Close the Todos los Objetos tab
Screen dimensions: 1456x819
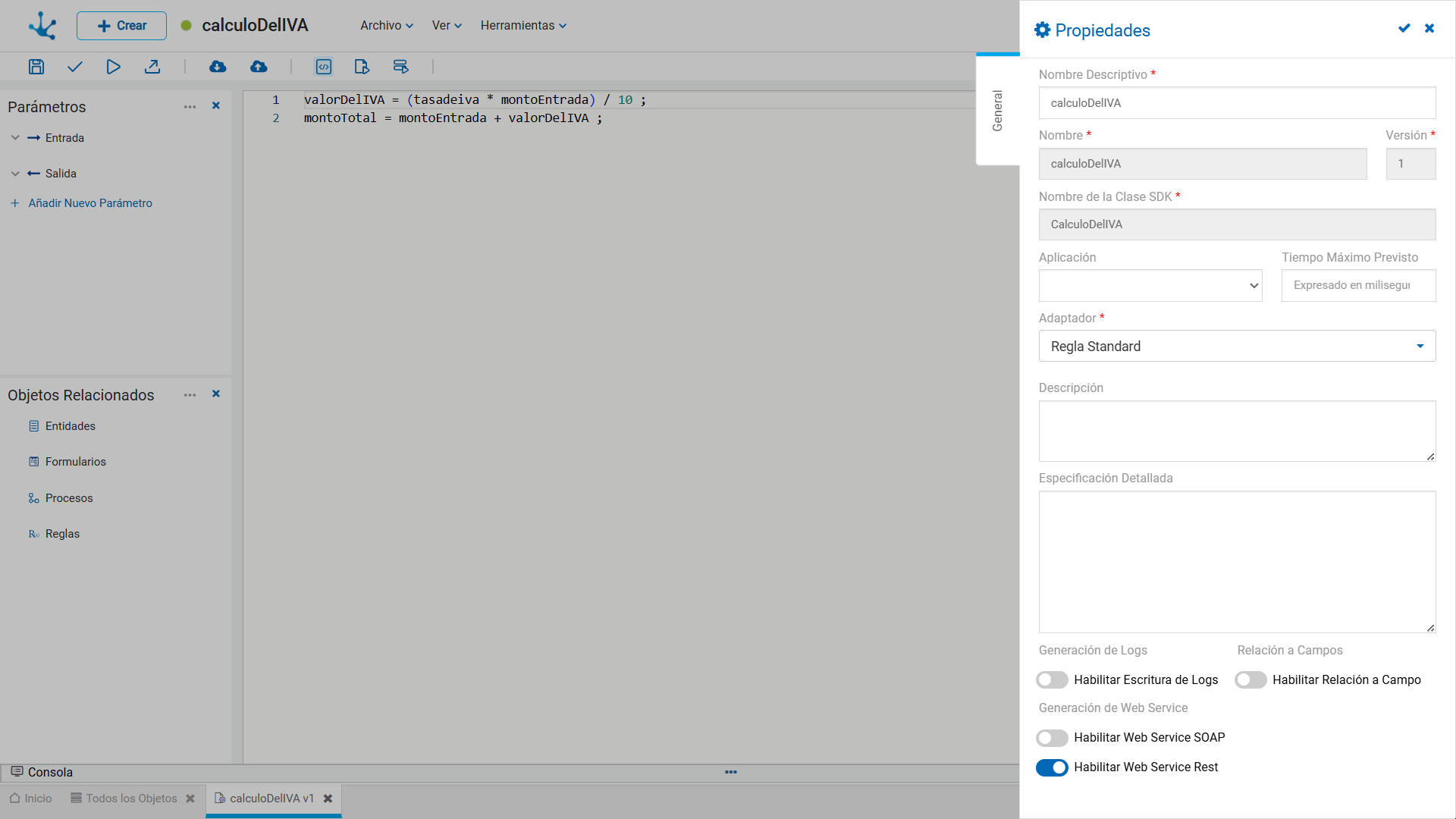point(190,799)
